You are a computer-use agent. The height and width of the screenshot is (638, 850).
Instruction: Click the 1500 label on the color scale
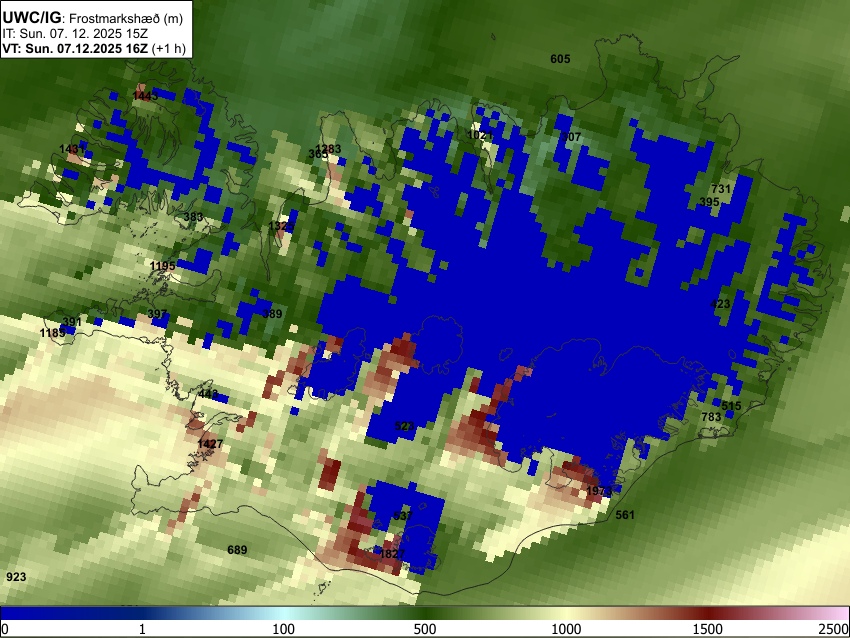(x=708, y=629)
